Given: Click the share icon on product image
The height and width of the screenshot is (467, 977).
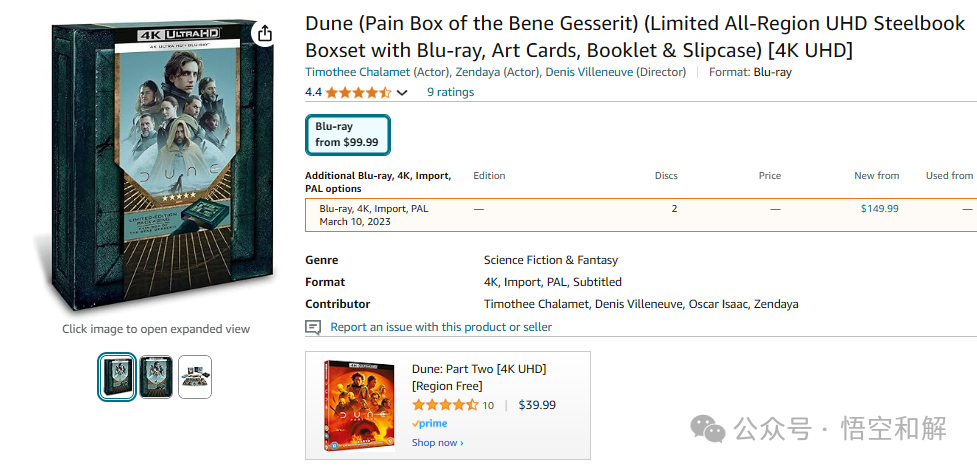Looking at the screenshot, I should coord(264,34).
